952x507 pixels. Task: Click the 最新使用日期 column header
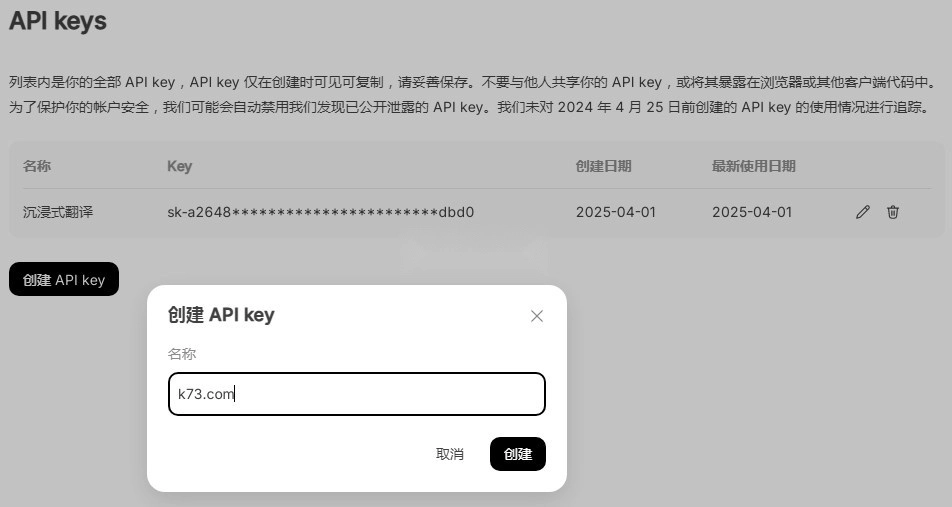click(x=753, y=166)
